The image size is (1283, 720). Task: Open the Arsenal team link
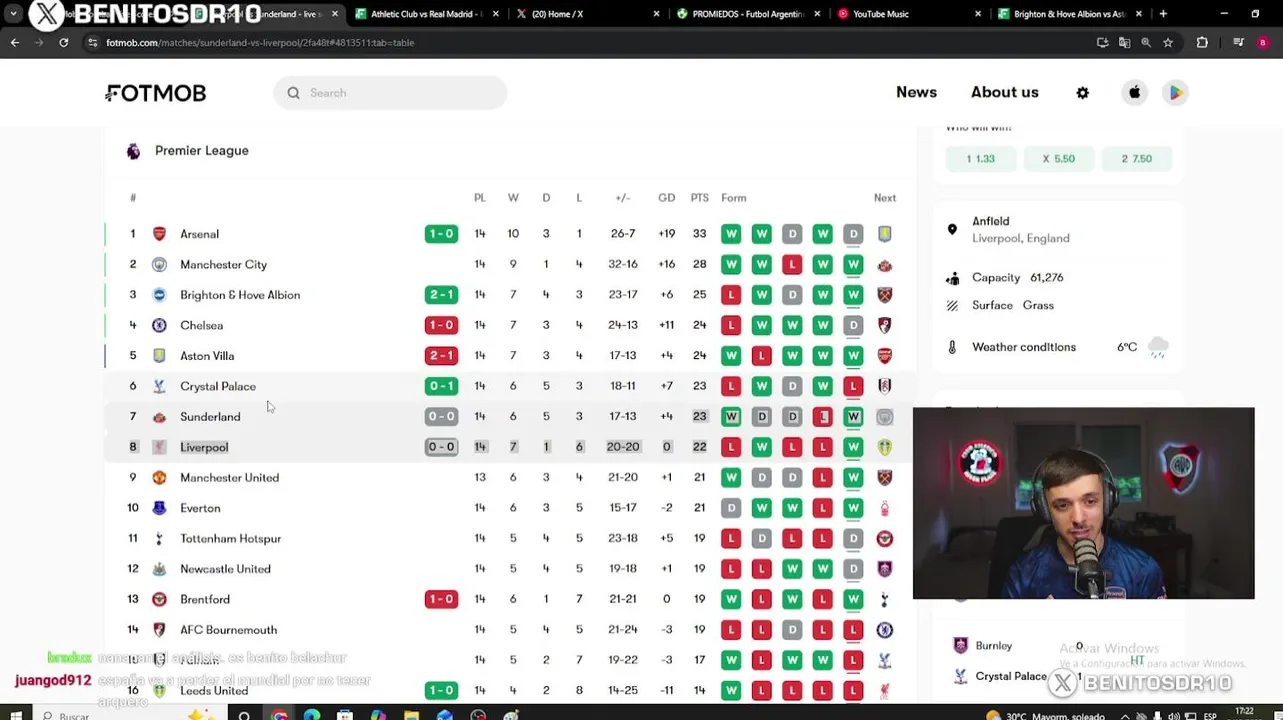pyautogui.click(x=199, y=234)
